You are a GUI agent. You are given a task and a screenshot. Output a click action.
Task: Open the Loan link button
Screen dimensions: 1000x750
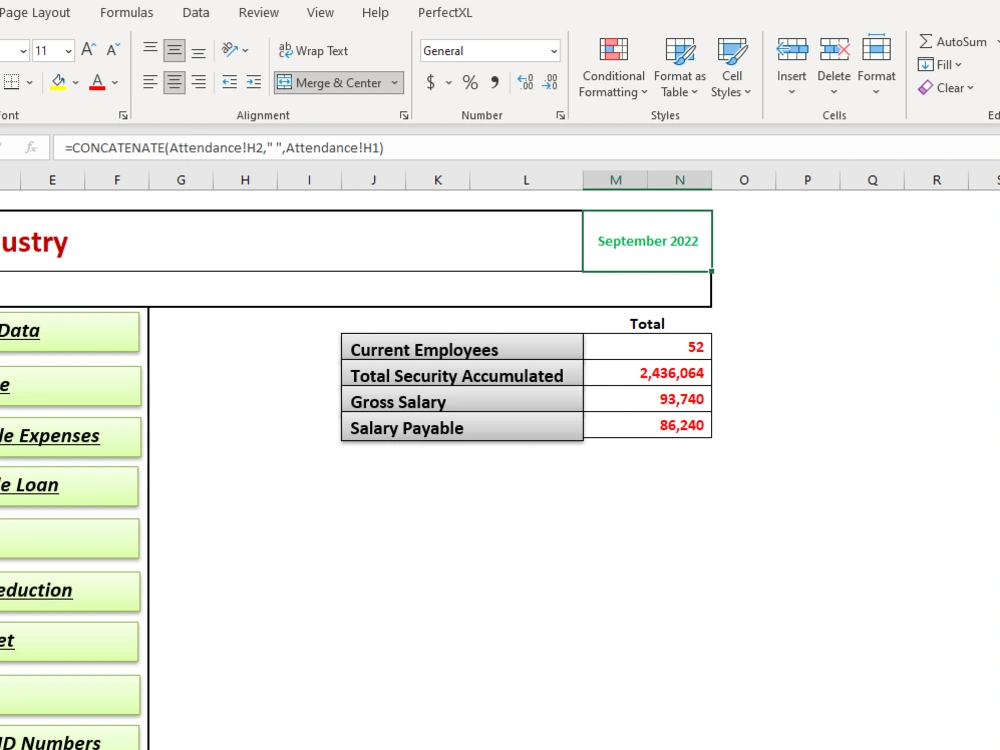69,486
